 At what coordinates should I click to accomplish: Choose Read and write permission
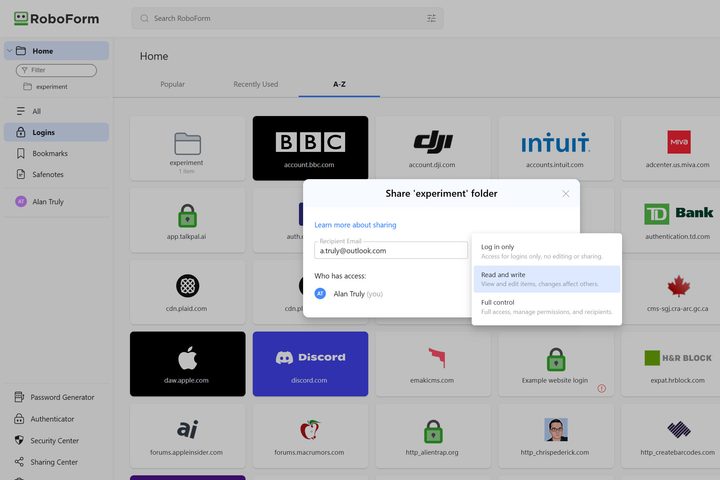coord(547,279)
